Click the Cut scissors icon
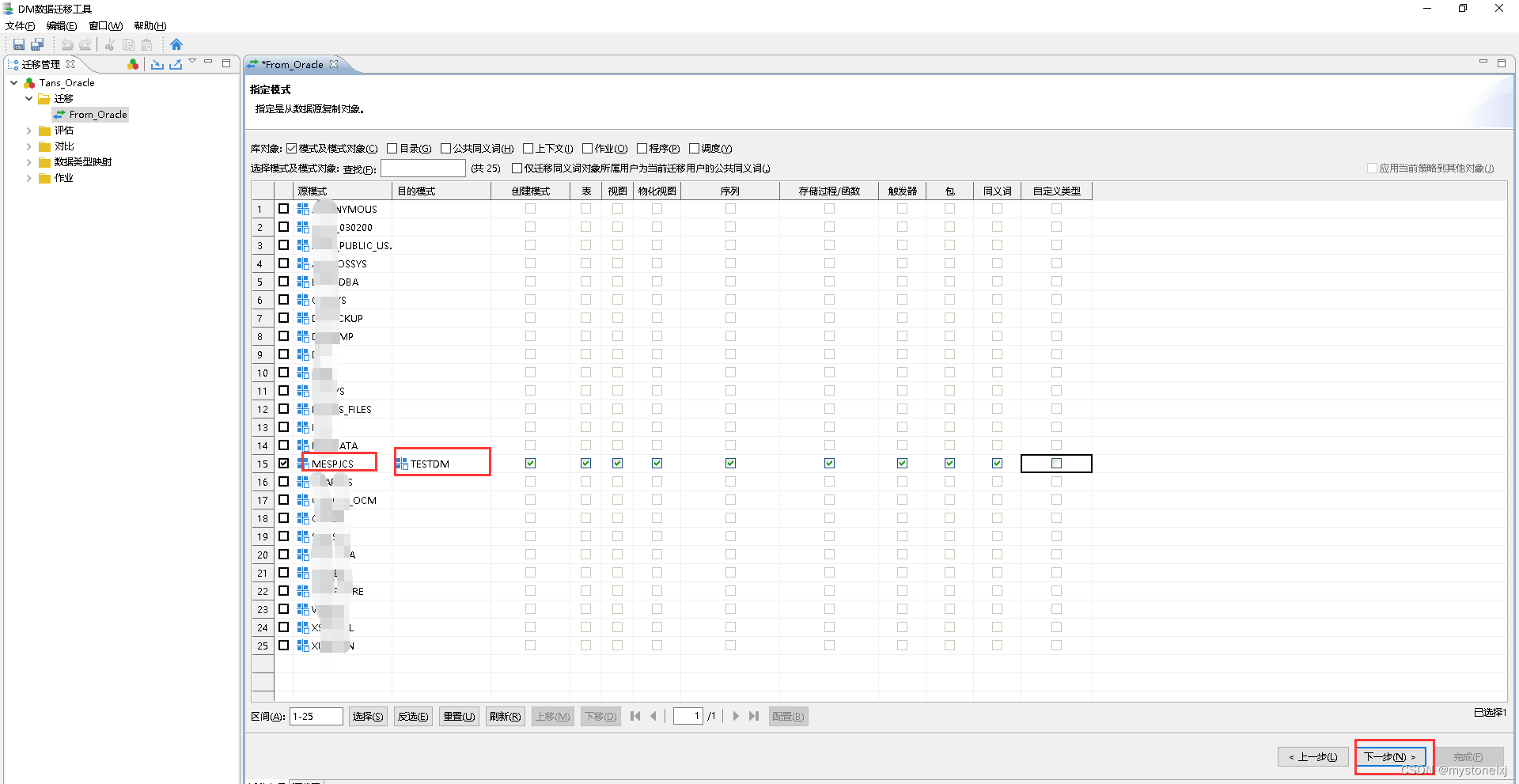This screenshot has height=784, width=1519. [x=110, y=45]
